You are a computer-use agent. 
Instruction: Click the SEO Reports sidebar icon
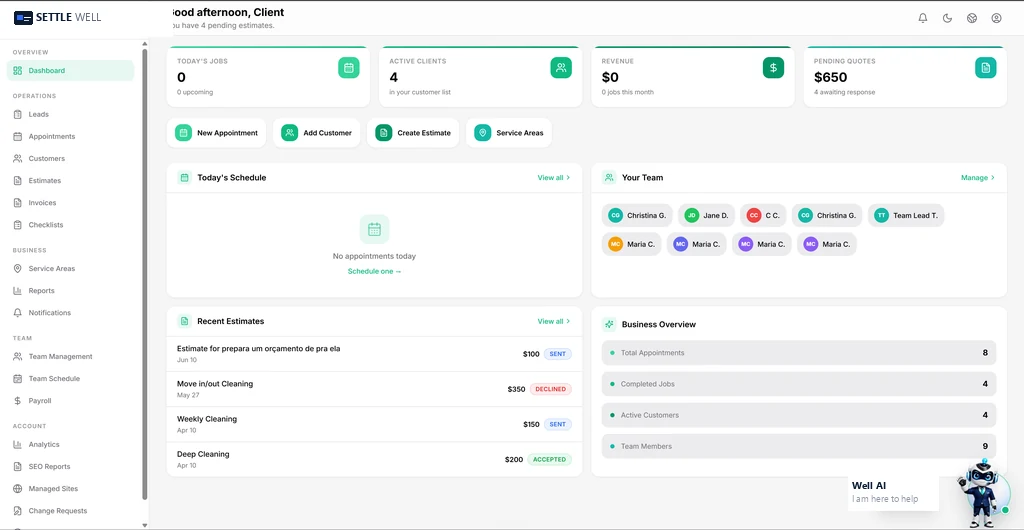pyautogui.click(x=18, y=467)
